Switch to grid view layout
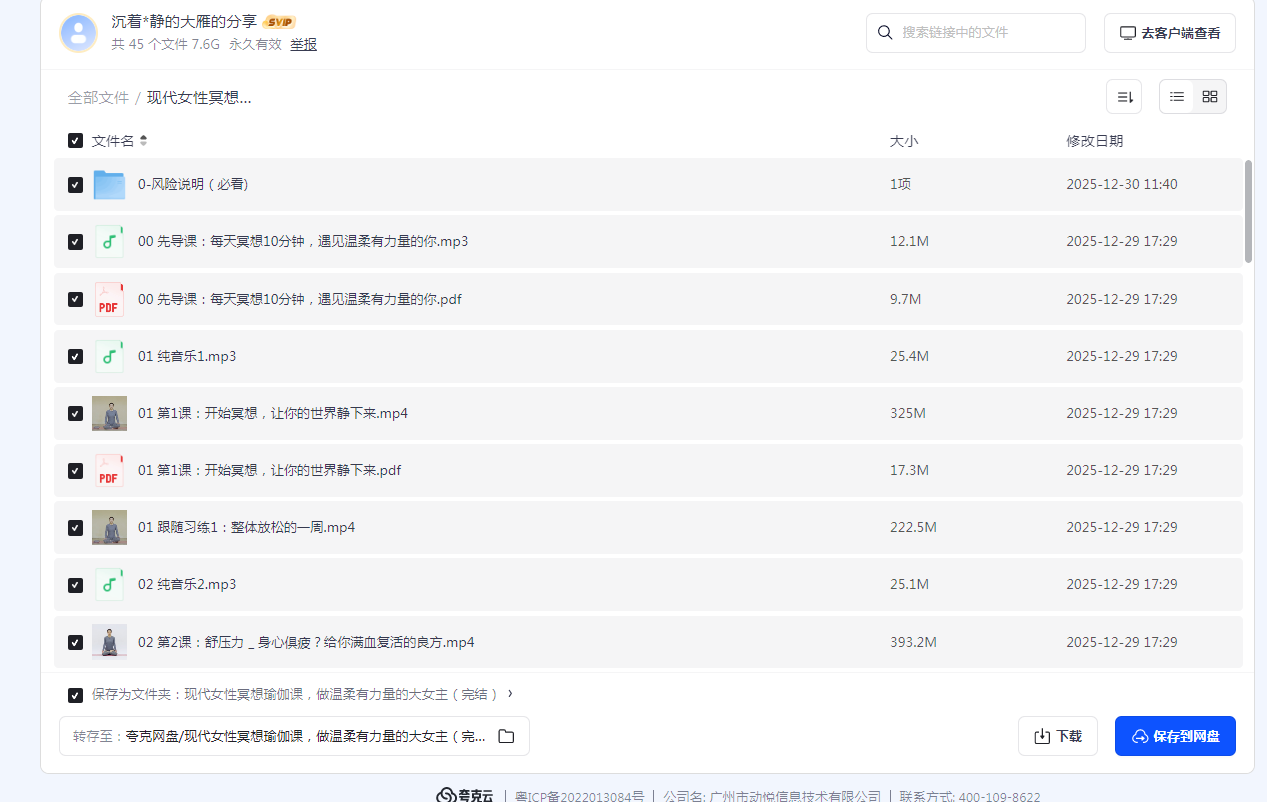The width and height of the screenshot is (1267, 802). tap(1210, 97)
